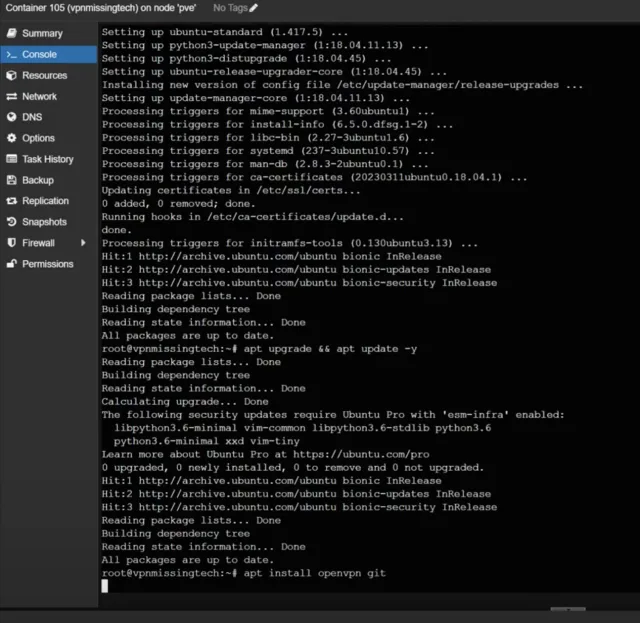Click the Console terminal icon
Image resolution: width=640 pixels, height=623 pixels.
coord(12,54)
